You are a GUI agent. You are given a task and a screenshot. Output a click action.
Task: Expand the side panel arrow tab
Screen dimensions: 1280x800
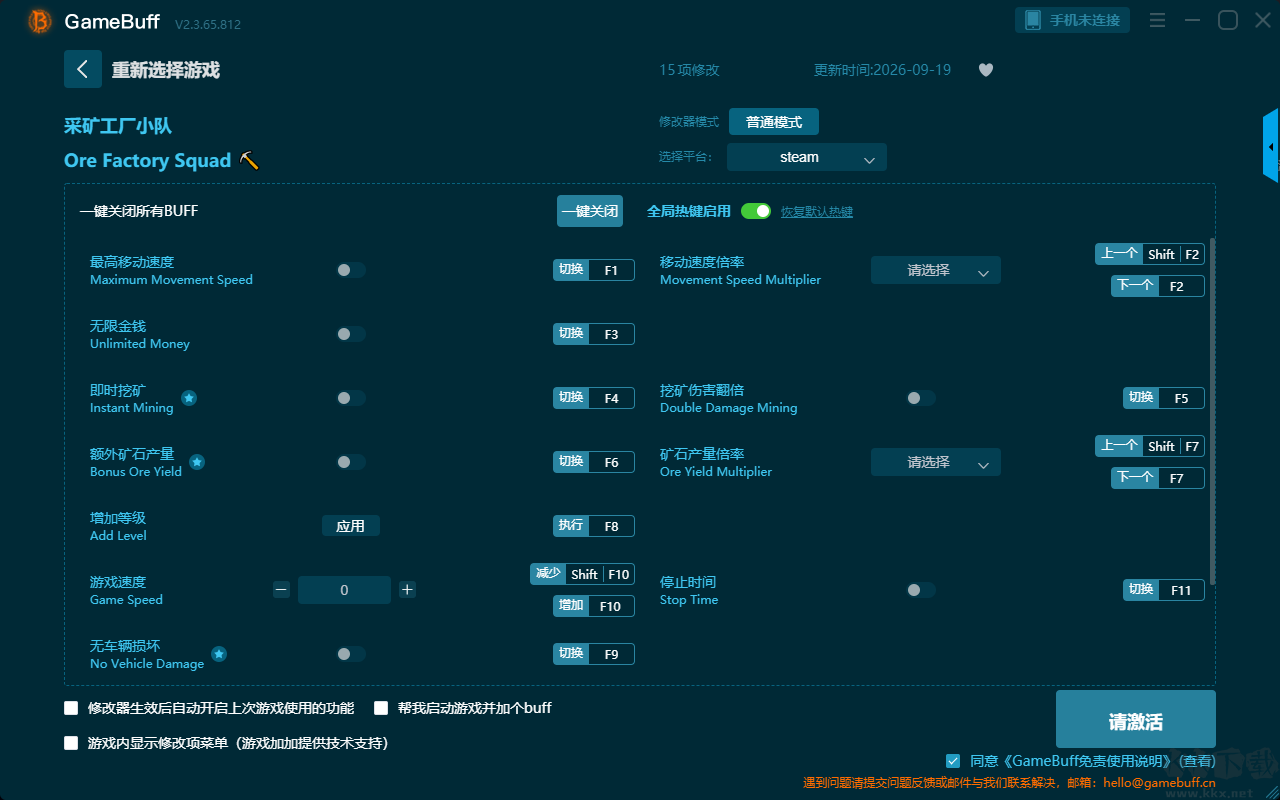[x=1271, y=146]
